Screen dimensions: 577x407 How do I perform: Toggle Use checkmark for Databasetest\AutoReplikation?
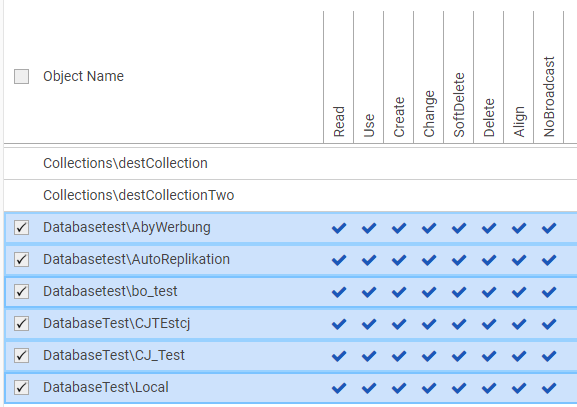[x=369, y=260]
